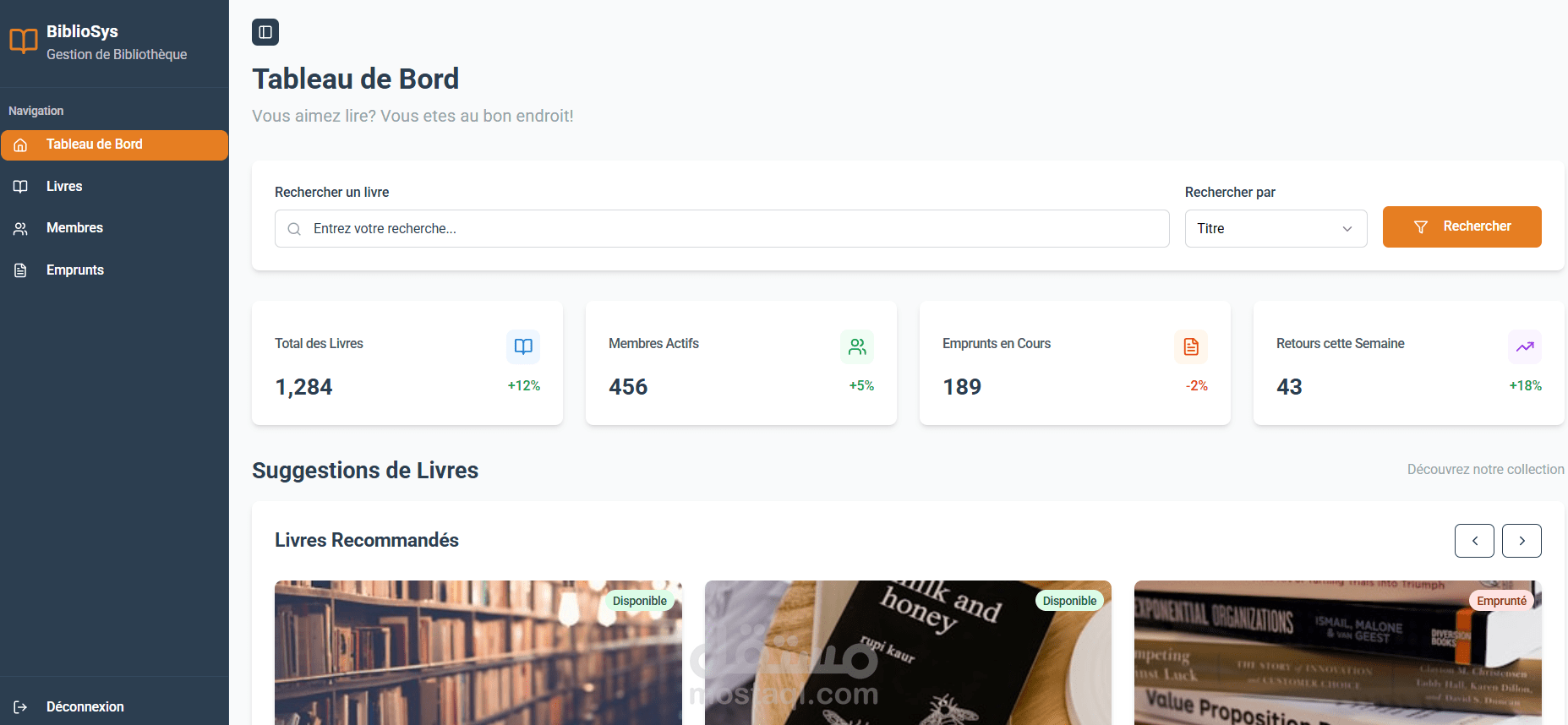Open the Titre search-by dropdown
Image resolution: width=1568 pixels, height=725 pixels.
[1276, 228]
